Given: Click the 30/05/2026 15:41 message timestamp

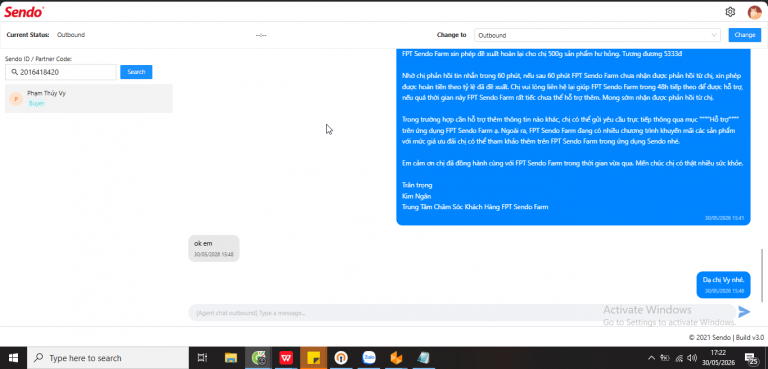Looking at the screenshot, I should (724, 218).
